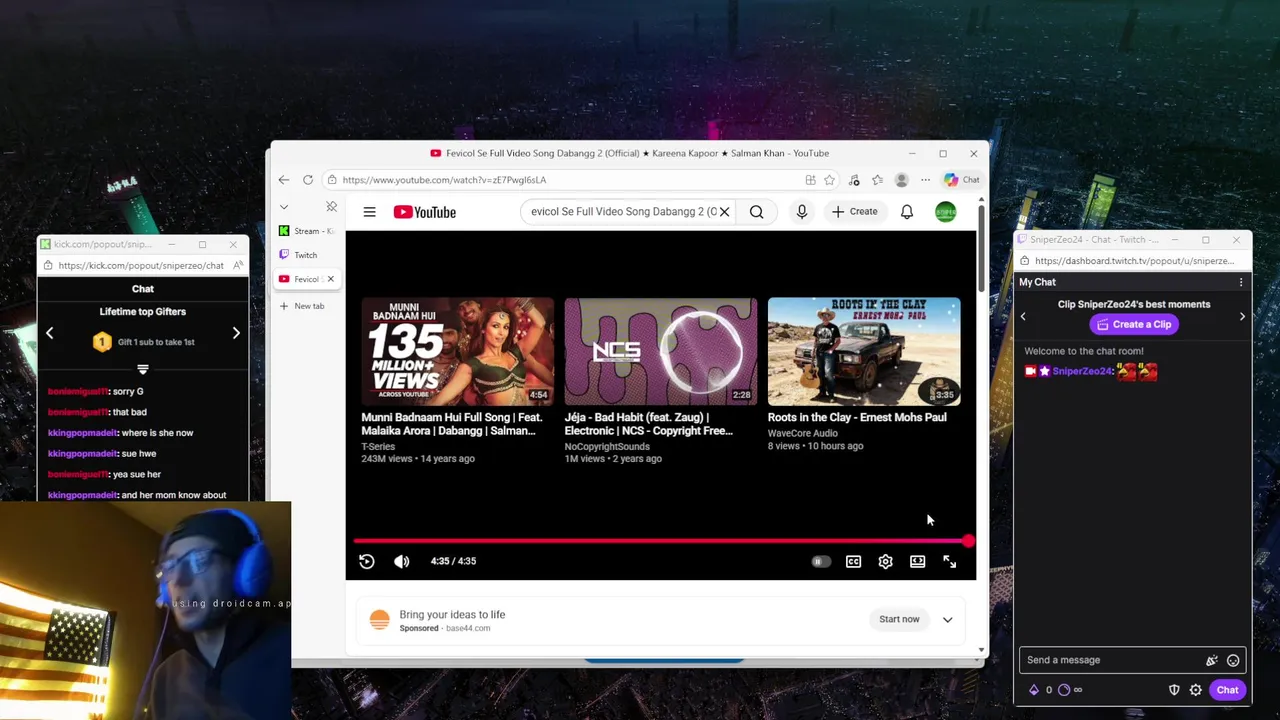Click the Kick chat address bar URL

141,266
